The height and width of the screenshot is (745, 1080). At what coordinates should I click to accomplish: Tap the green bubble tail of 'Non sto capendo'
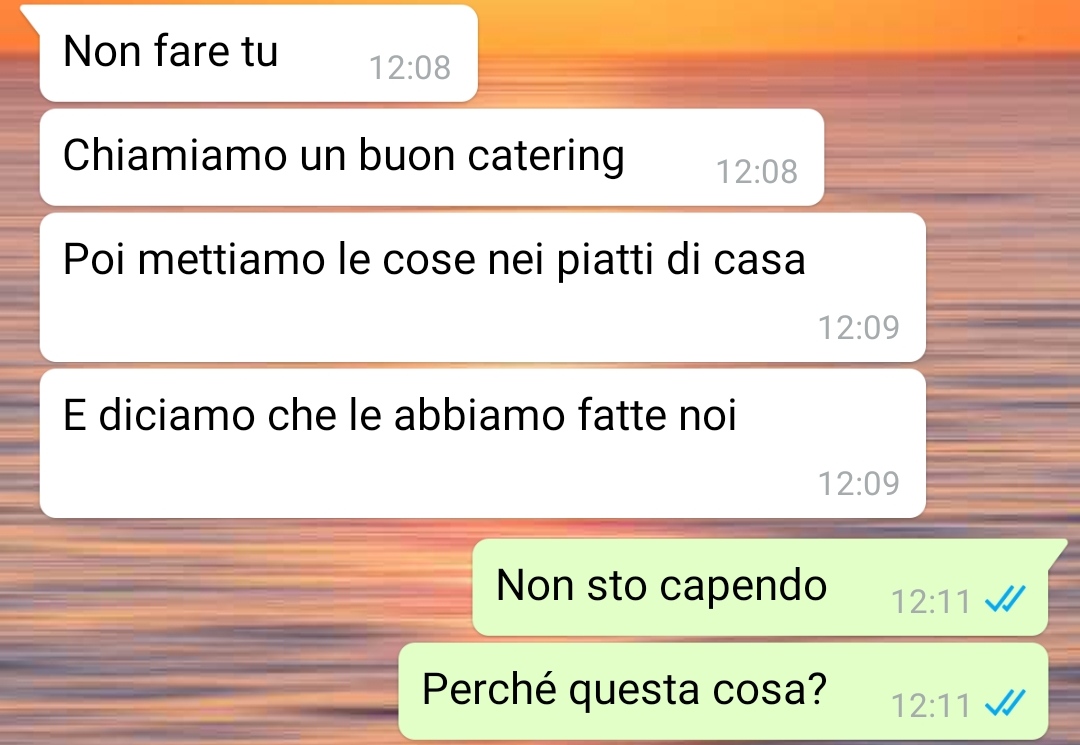click(1057, 550)
